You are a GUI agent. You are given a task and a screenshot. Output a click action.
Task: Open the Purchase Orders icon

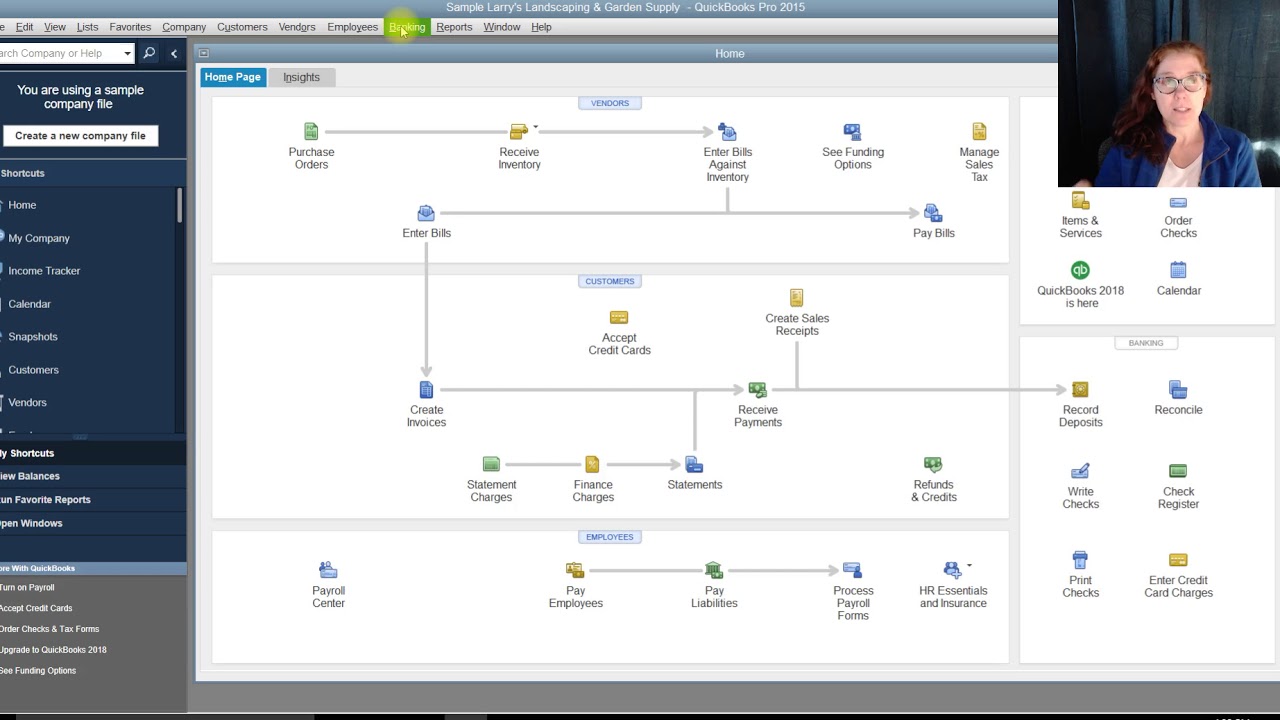coord(311,132)
